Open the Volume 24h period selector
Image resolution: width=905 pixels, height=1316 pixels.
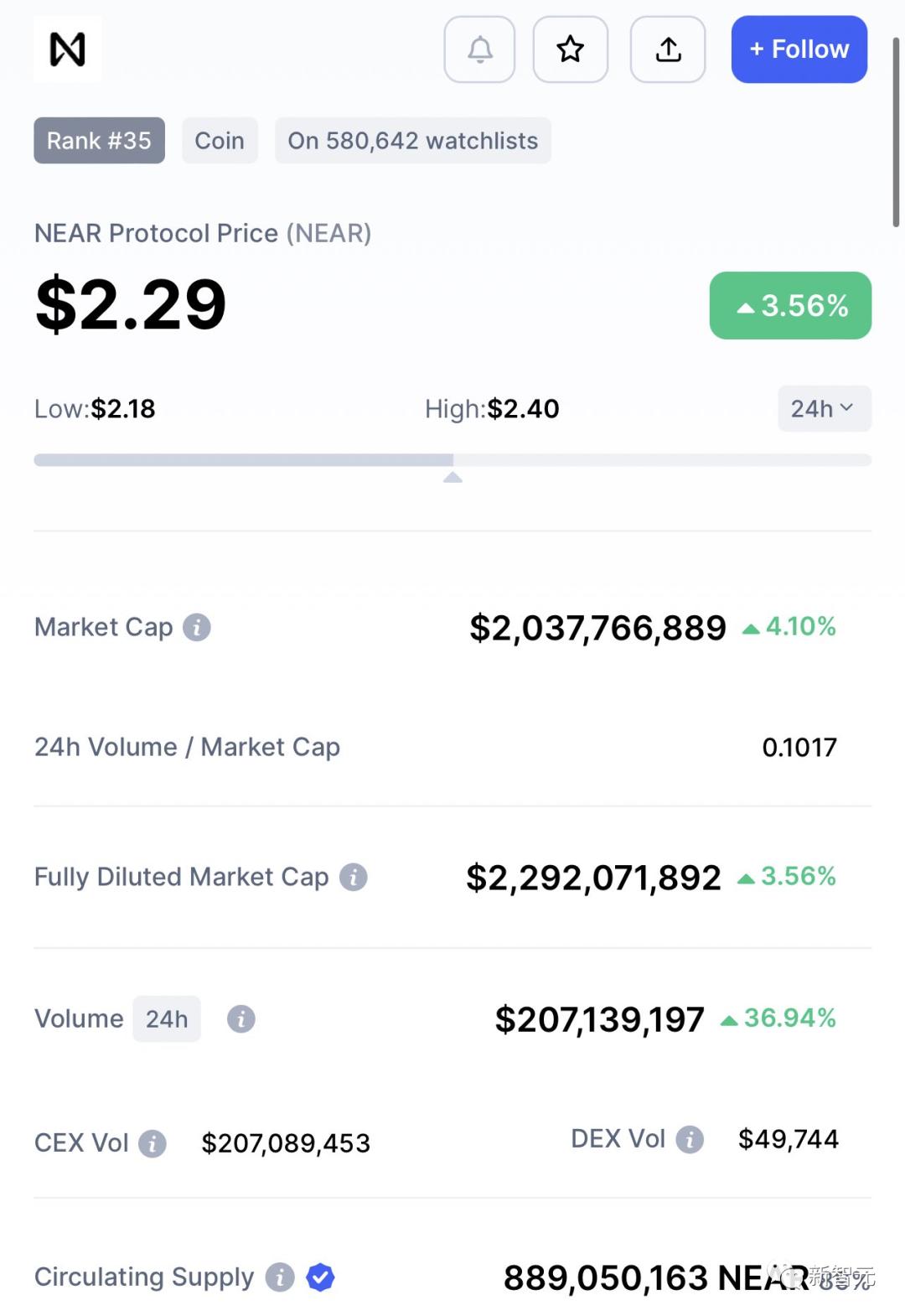pos(167,1019)
